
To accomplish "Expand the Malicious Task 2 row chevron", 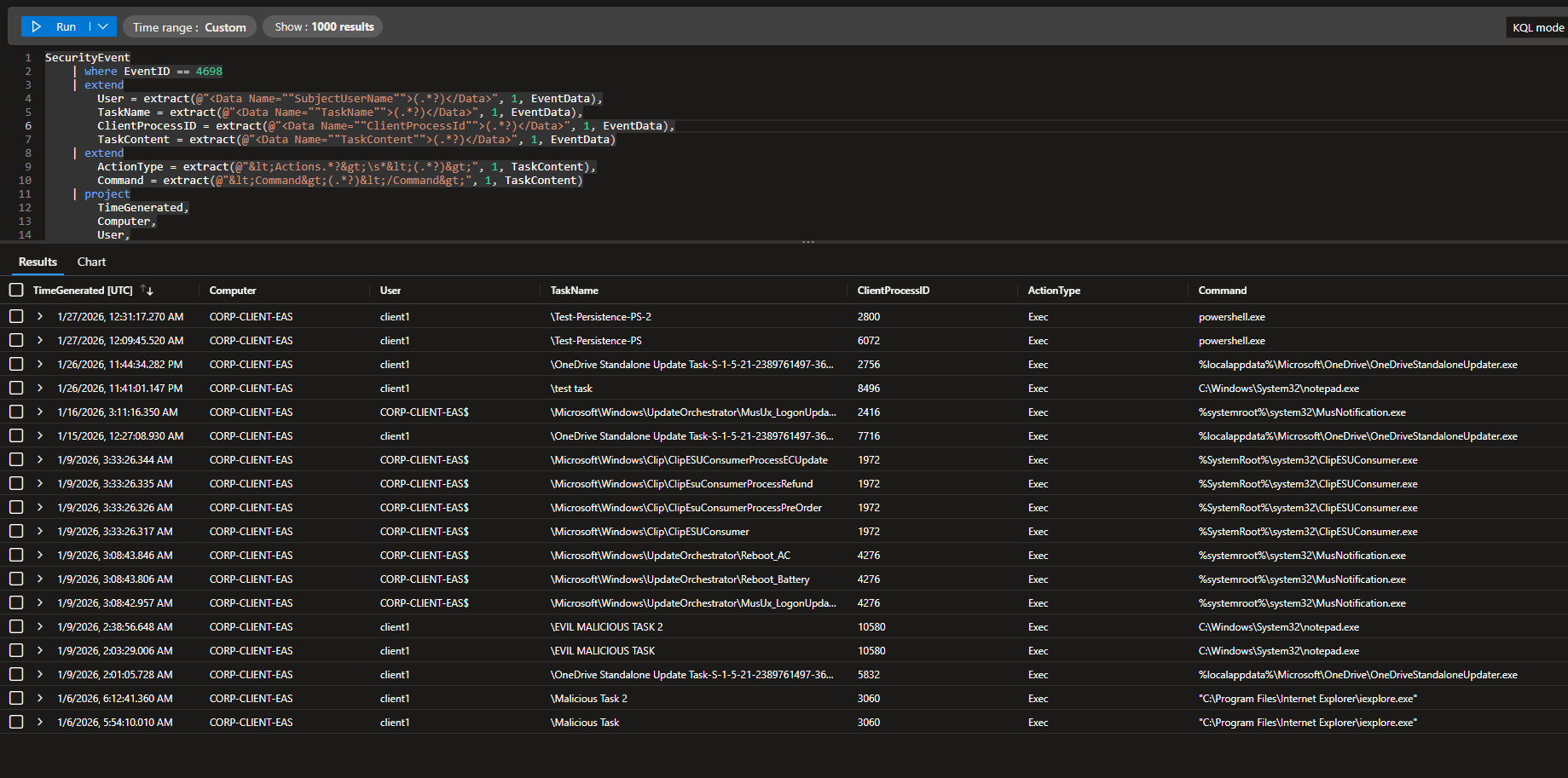I will tap(40, 699).
